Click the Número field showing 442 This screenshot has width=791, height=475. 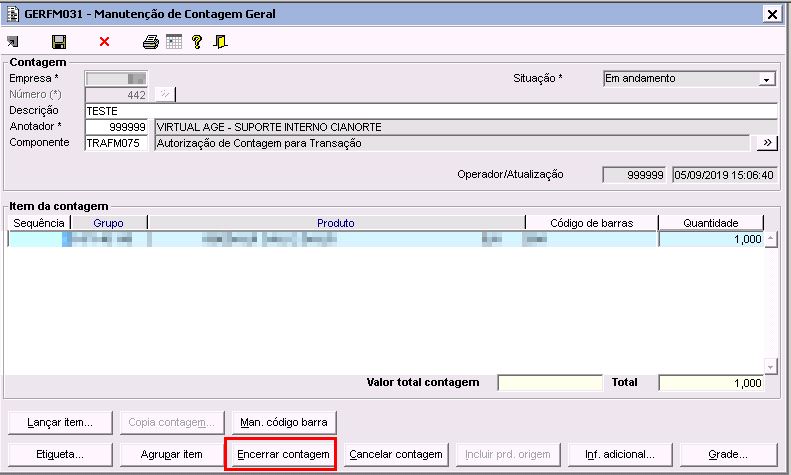(x=117, y=95)
